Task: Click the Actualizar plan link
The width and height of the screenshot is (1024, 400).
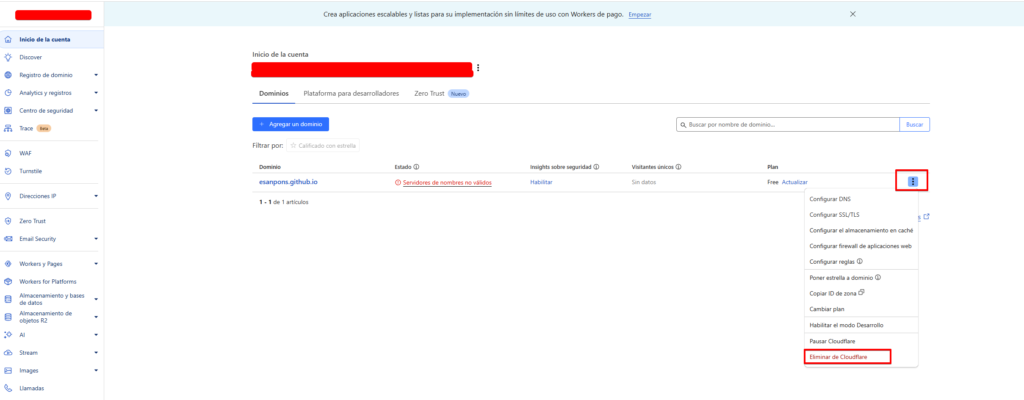Action: pos(795,182)
